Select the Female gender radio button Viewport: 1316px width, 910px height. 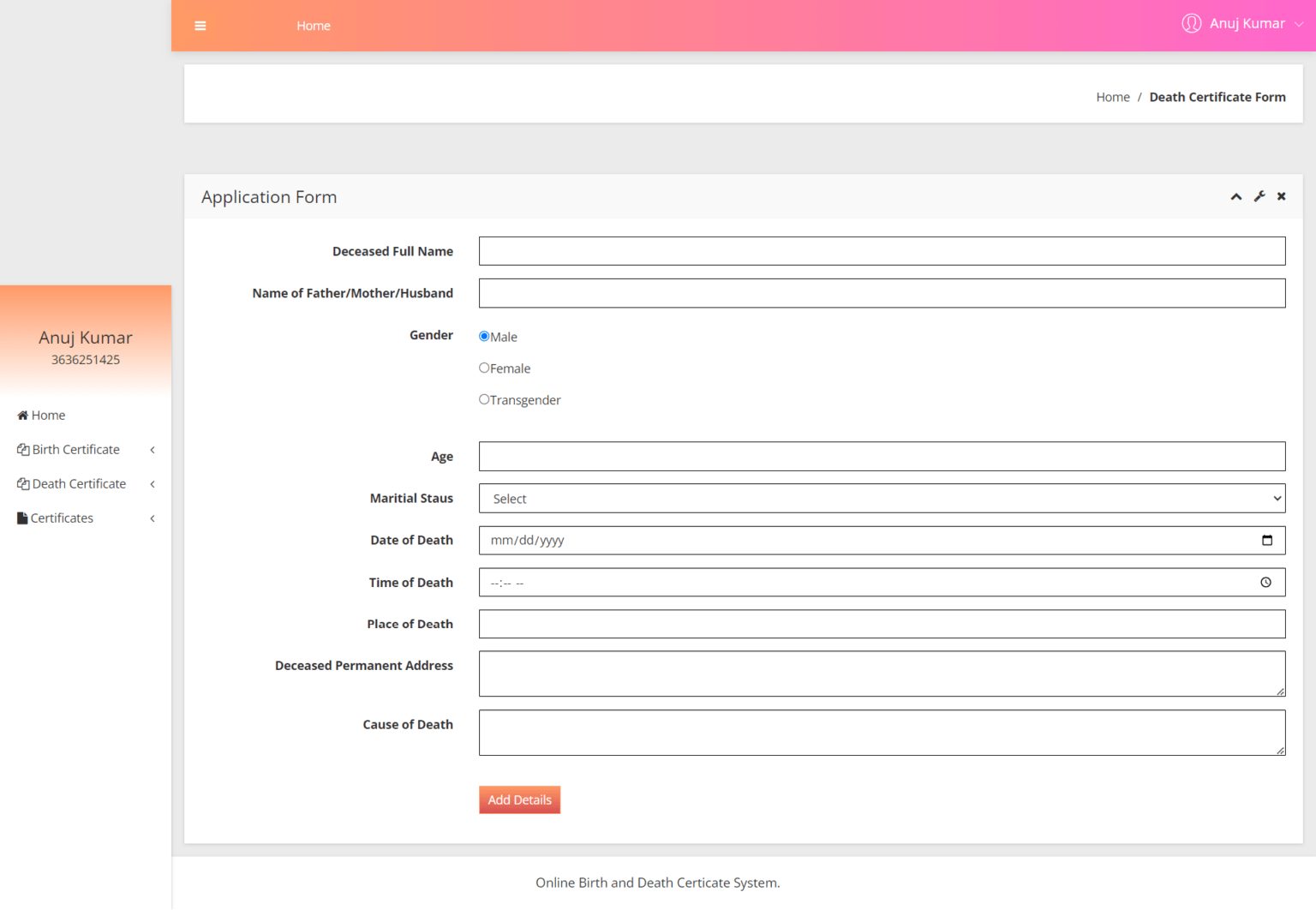tap(484, 367)
